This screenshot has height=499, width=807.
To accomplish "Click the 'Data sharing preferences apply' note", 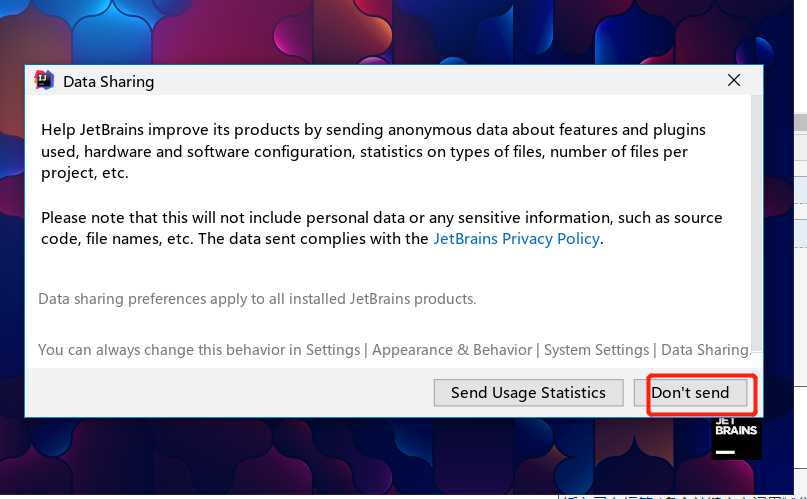I will [x=257, y=299].
